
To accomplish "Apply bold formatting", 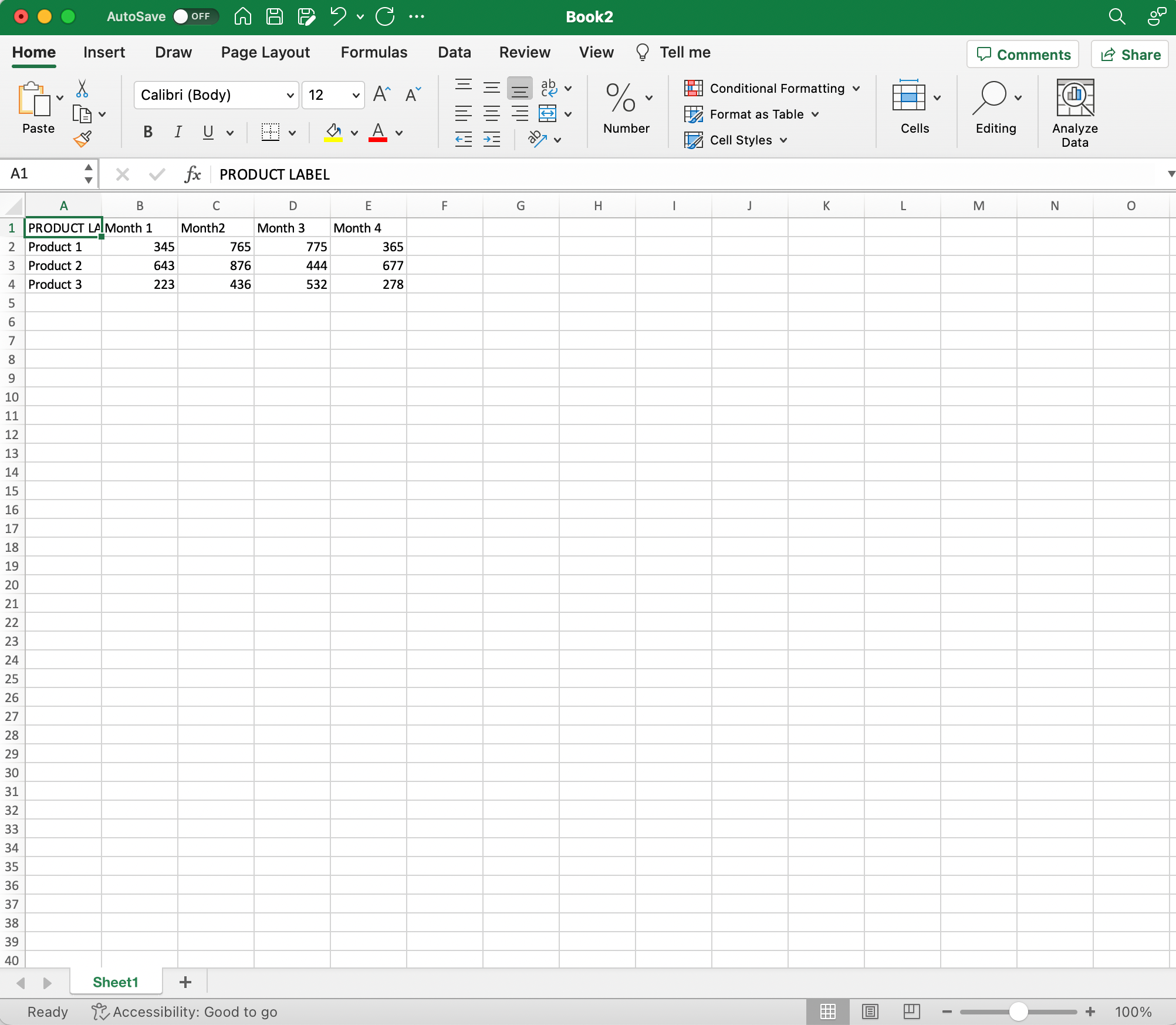I will coord(147,132).
